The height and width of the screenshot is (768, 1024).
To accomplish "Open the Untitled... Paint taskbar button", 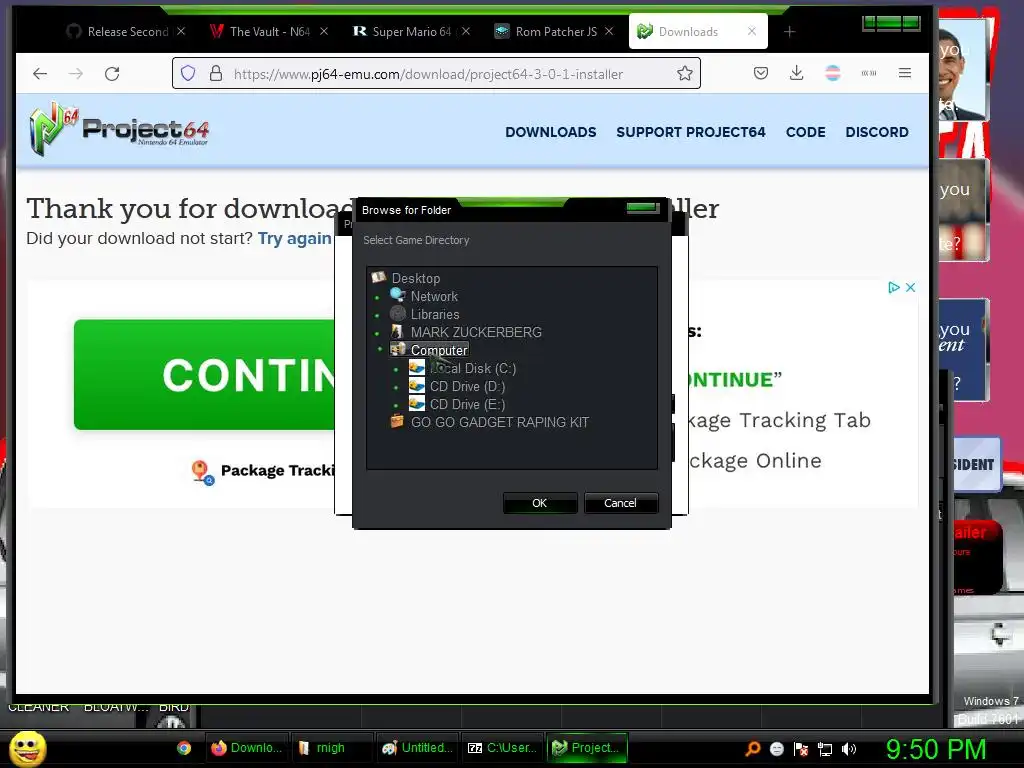I will tap(417, 748).
